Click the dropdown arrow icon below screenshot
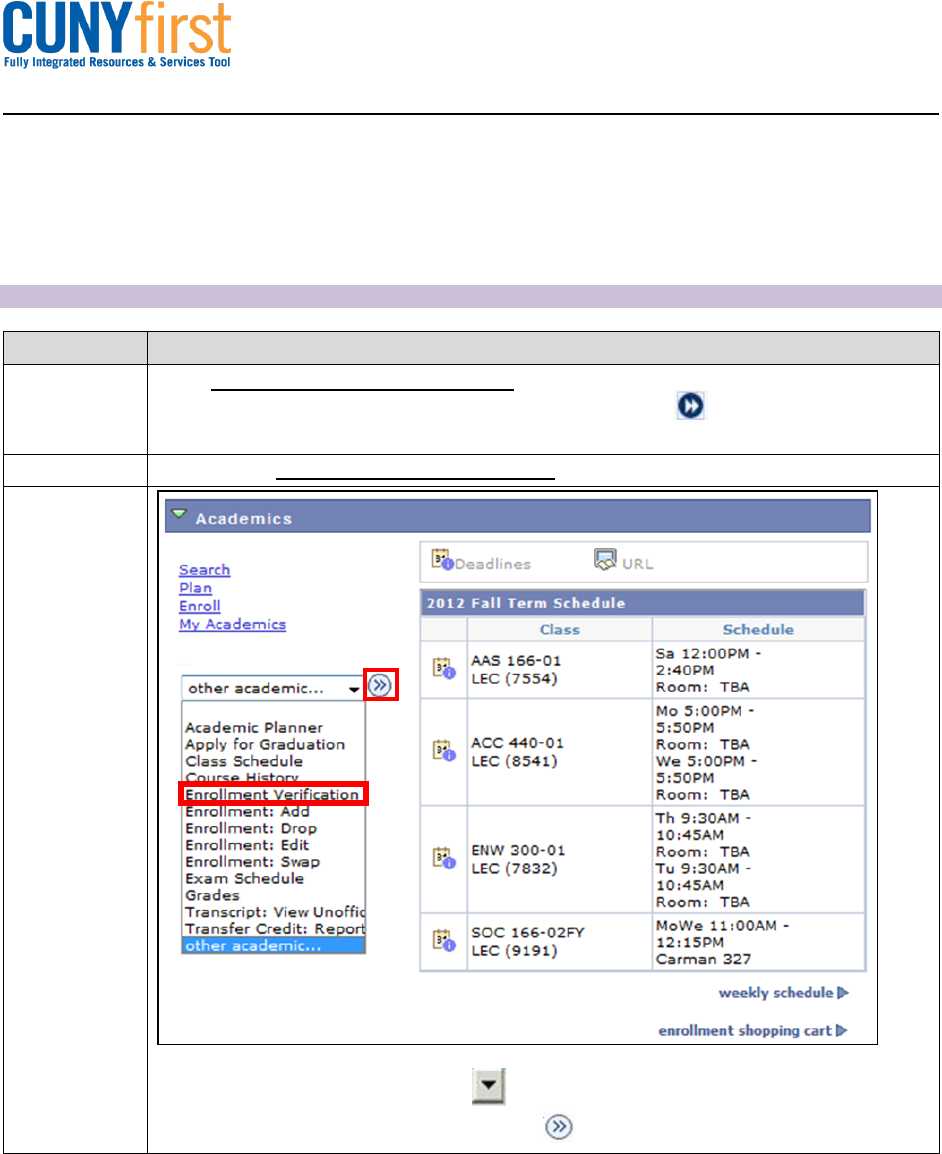 pyautogui.click(x=488, y=1086)
